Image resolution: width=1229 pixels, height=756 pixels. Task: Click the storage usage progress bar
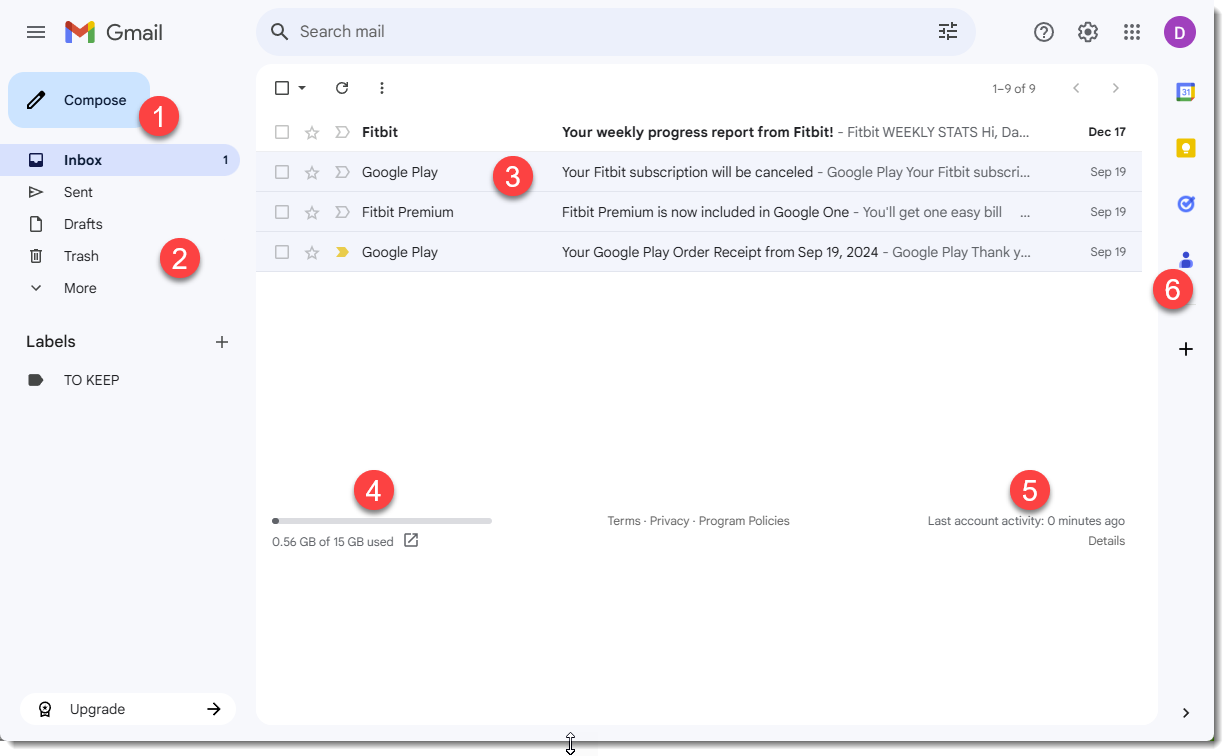point(382,521)
